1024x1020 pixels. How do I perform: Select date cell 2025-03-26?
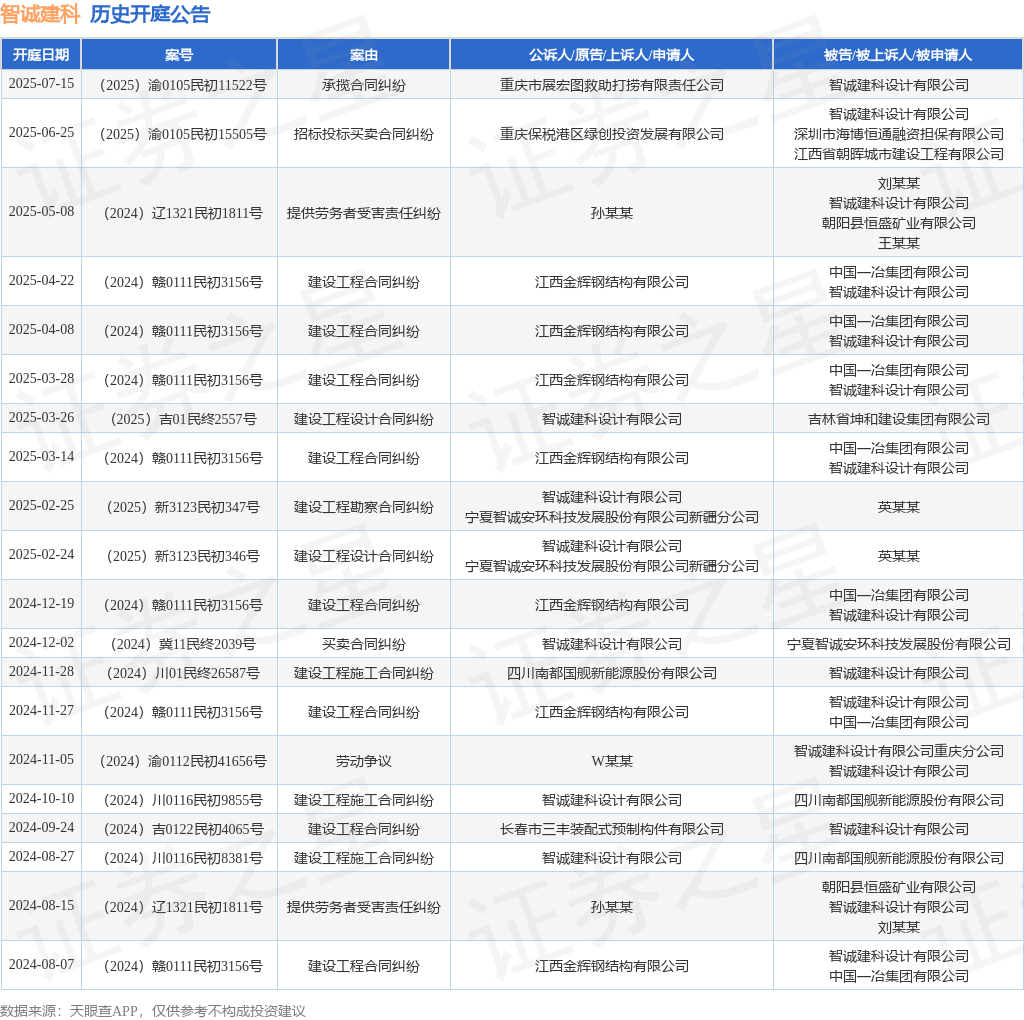point(41,418)
